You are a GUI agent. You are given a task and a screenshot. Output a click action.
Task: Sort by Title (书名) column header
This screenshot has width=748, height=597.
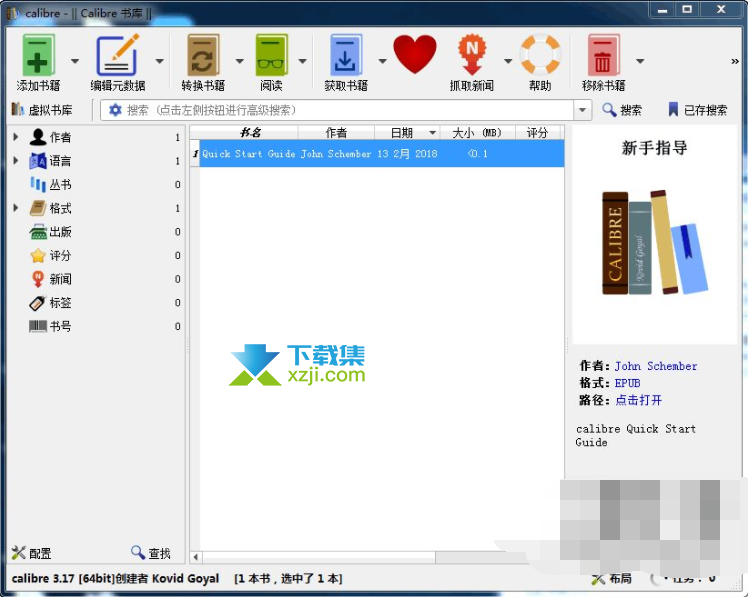point(249,132)
